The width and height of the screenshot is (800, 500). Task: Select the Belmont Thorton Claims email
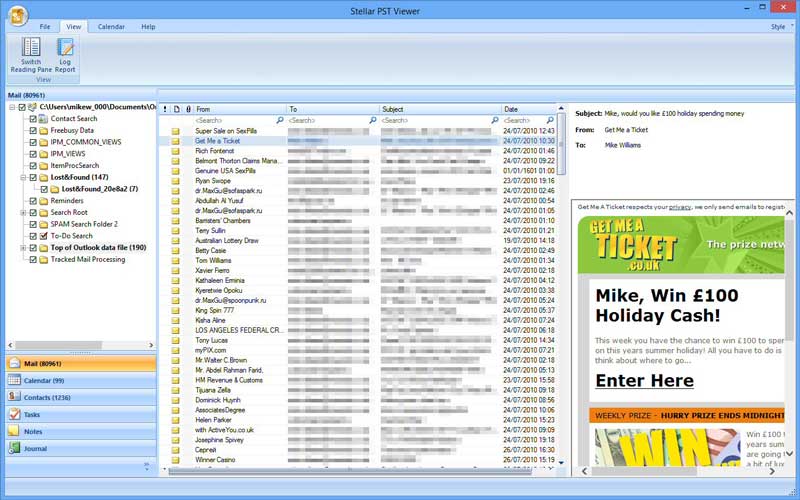357,161
